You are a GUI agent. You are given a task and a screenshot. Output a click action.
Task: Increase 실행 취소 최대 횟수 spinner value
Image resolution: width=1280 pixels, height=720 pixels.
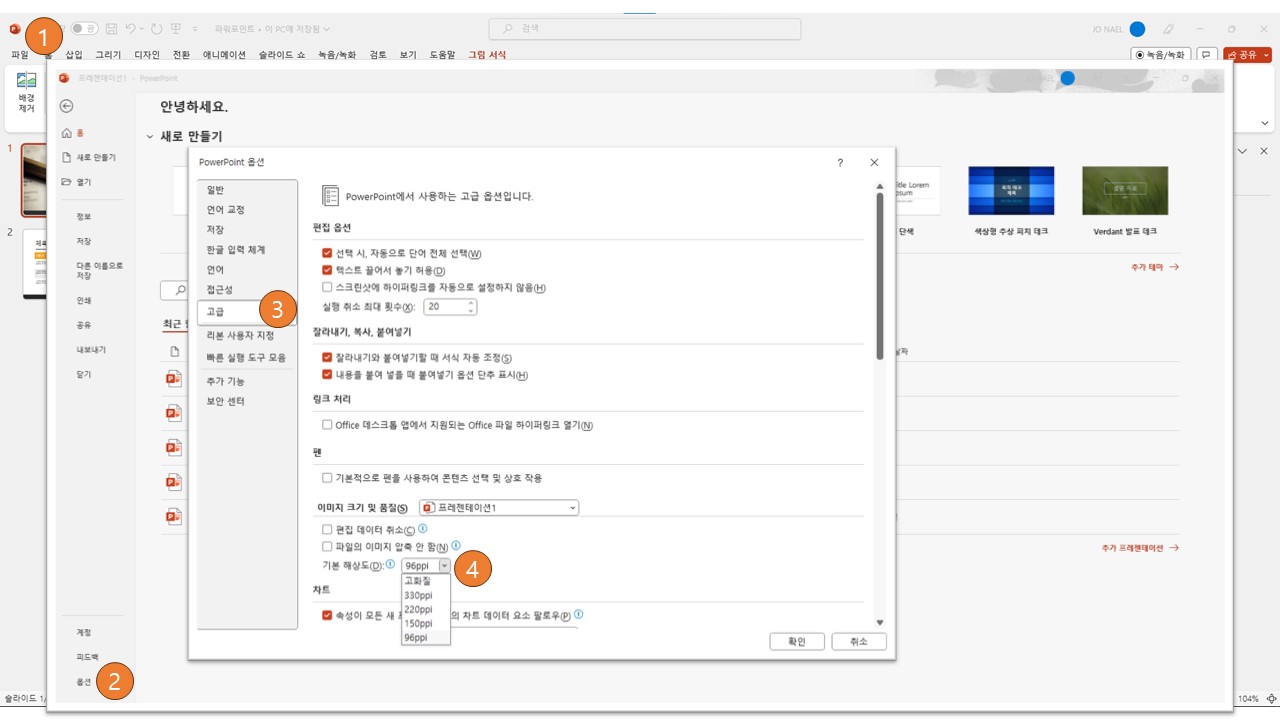tap(471, 303)
